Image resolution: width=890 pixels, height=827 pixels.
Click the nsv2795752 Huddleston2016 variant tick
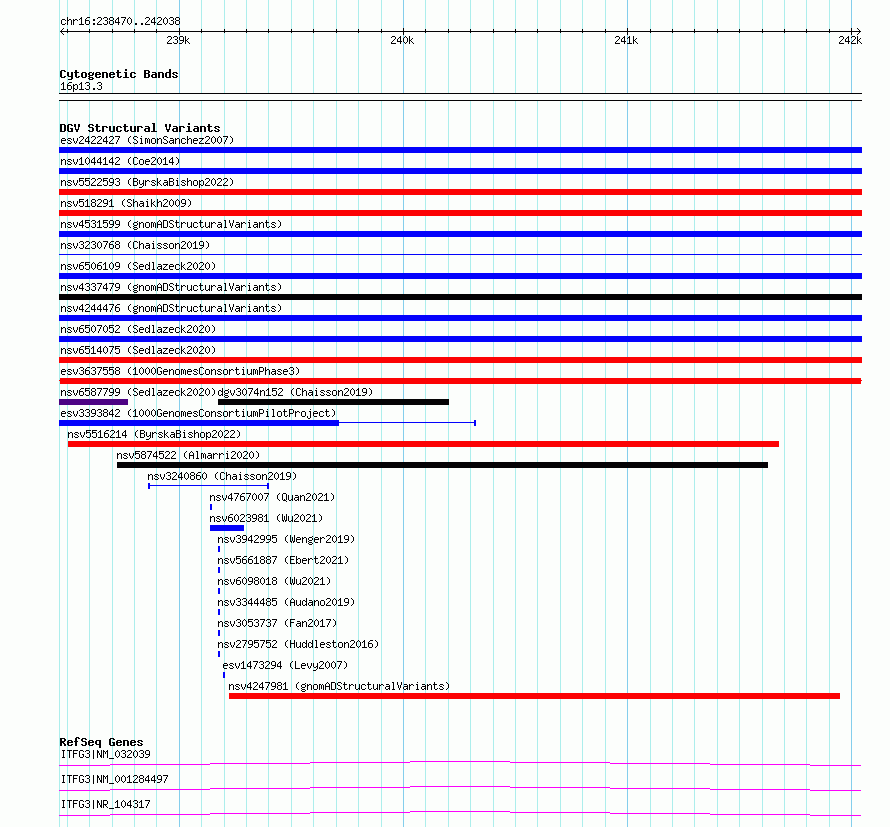coord(219,654)
